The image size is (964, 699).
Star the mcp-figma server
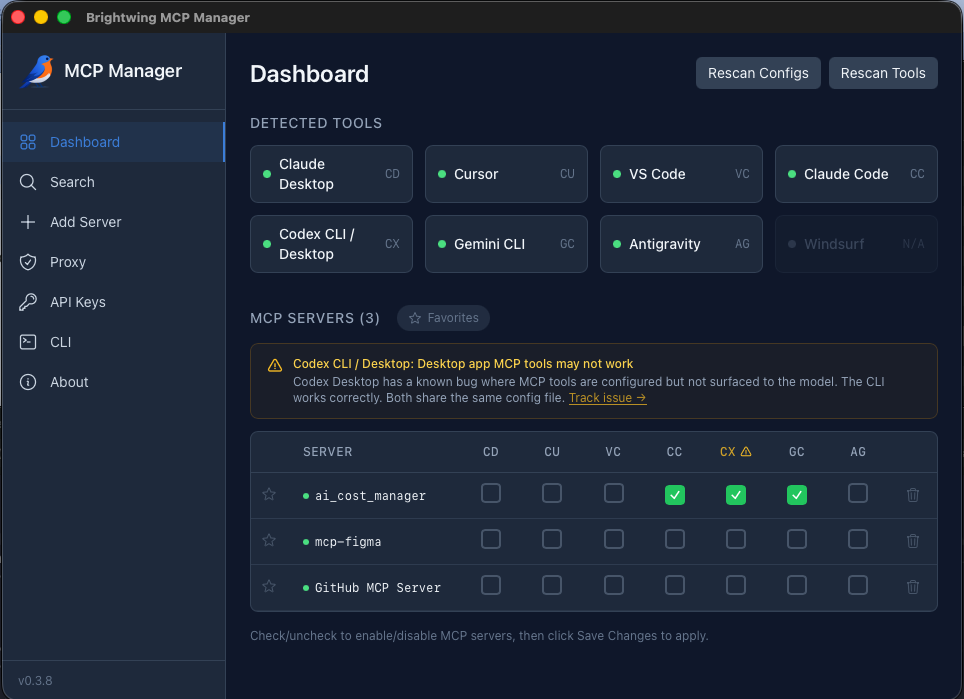point(268,539)
